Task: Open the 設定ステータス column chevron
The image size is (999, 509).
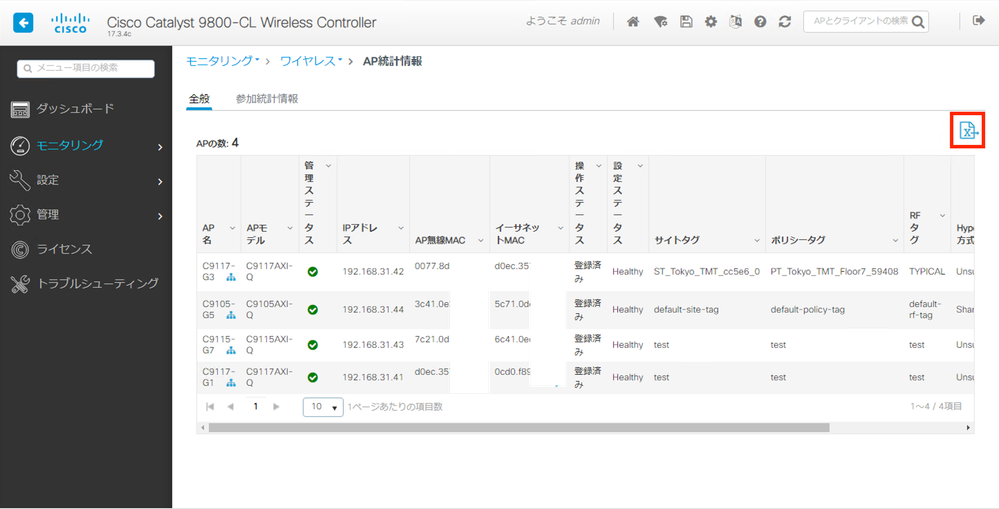Action: pos(640,166)
